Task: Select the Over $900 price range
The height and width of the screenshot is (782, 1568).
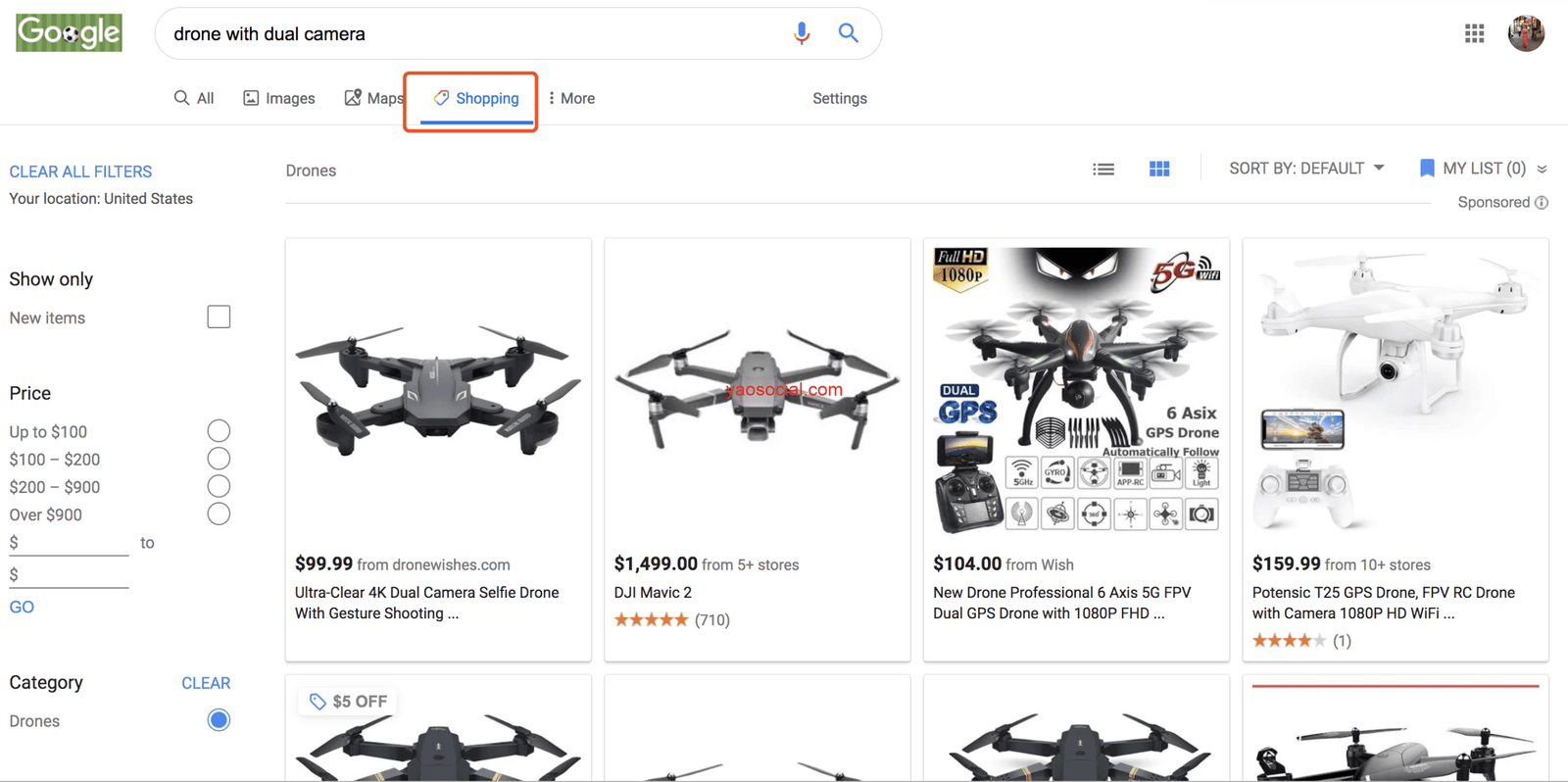Action: pos(219,514)
